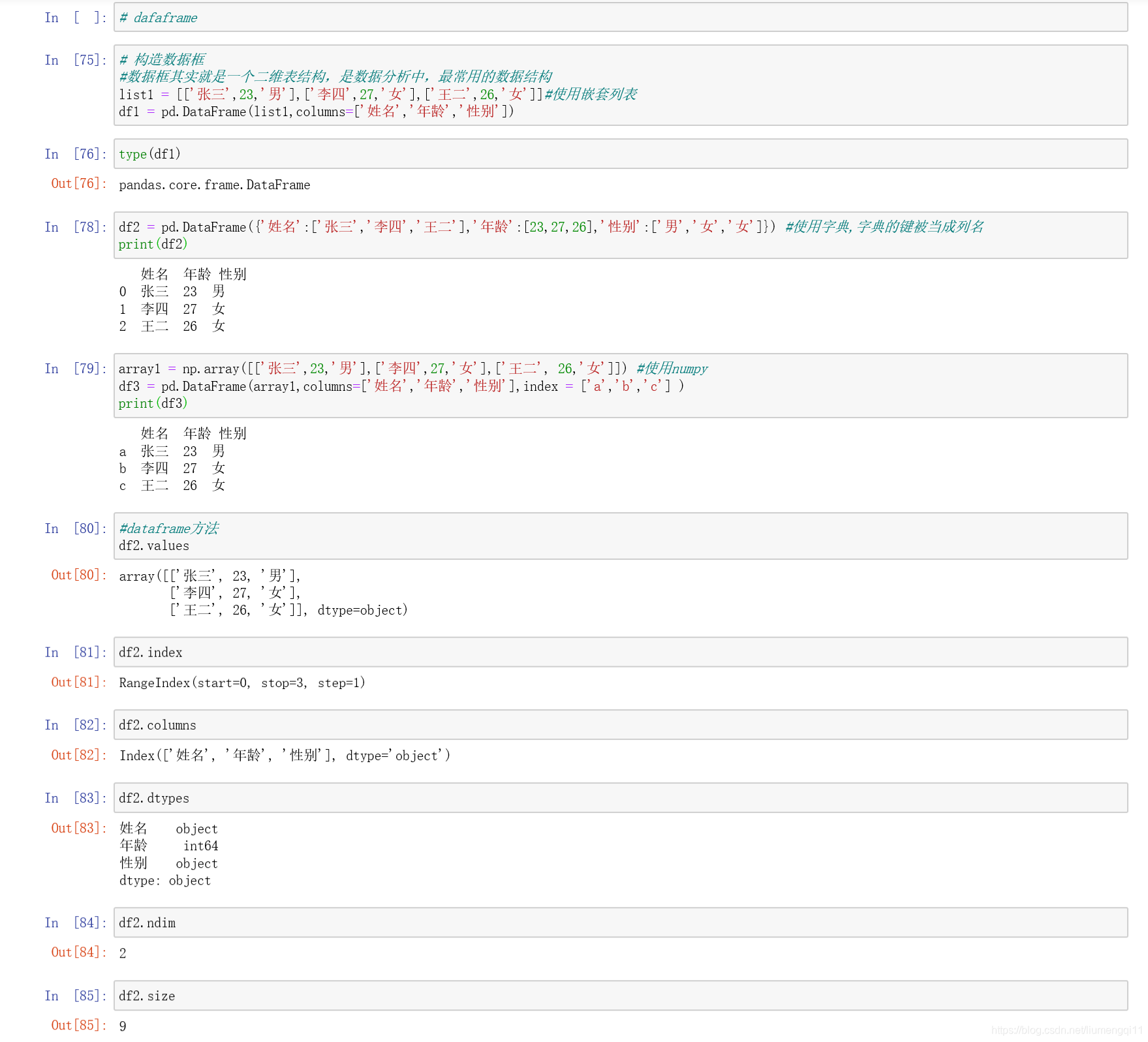Click 'dtype: object' line in Out[83]
The width and height of the screenshot is (1148, 1042).
point(165,881)
